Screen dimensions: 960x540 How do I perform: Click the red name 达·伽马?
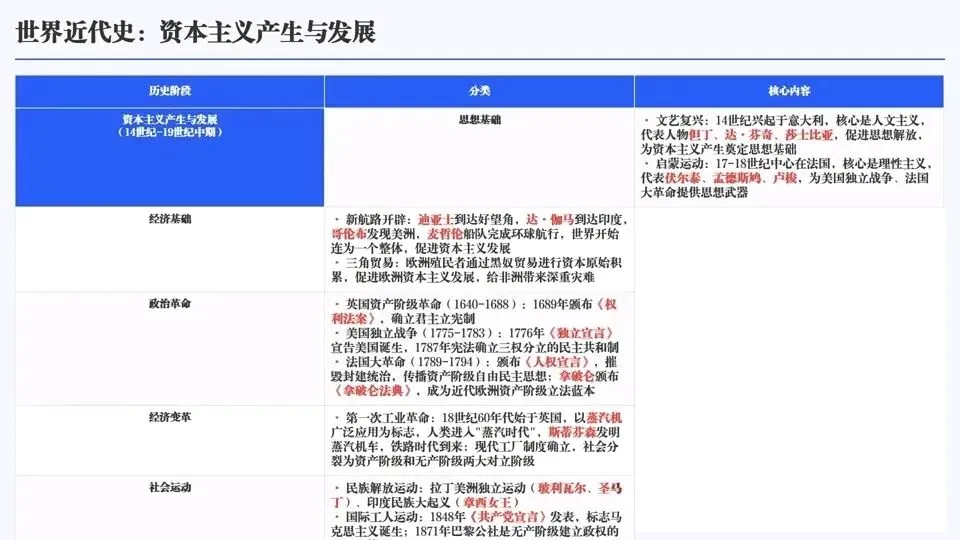(550, 219)
